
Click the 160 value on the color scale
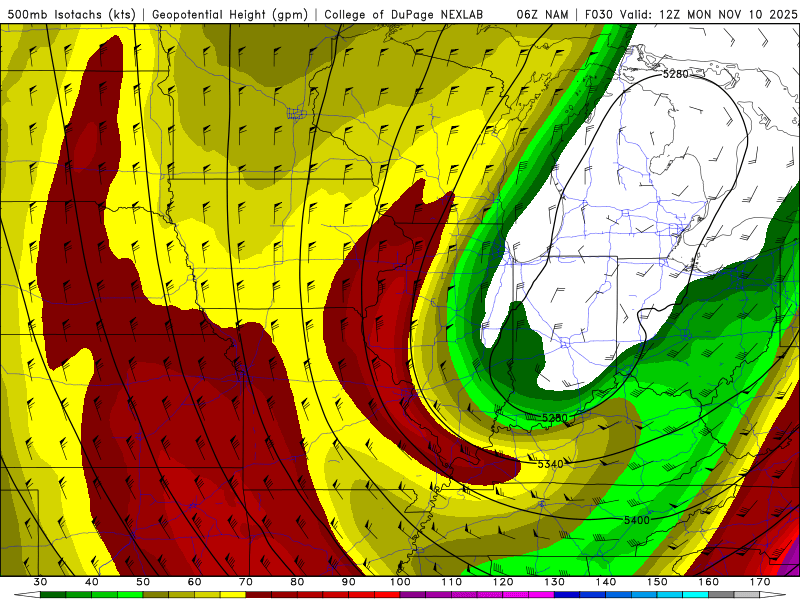(709, 582)
